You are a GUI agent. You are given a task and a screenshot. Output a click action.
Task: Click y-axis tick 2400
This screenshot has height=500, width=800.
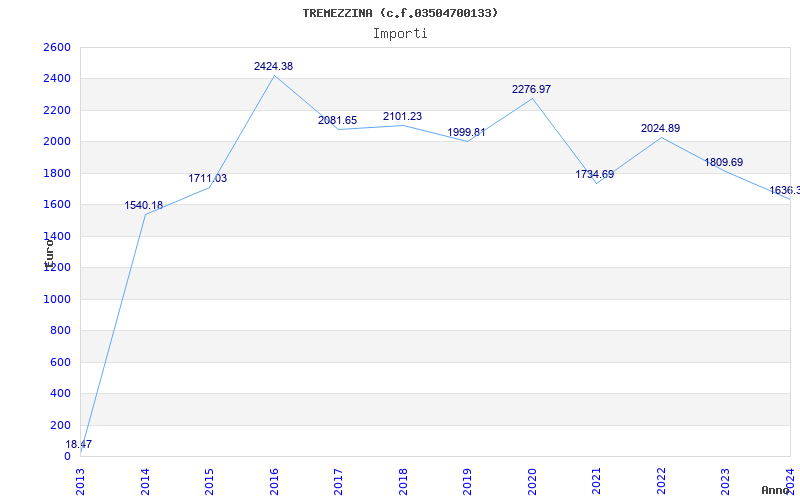tap(57, 79)
